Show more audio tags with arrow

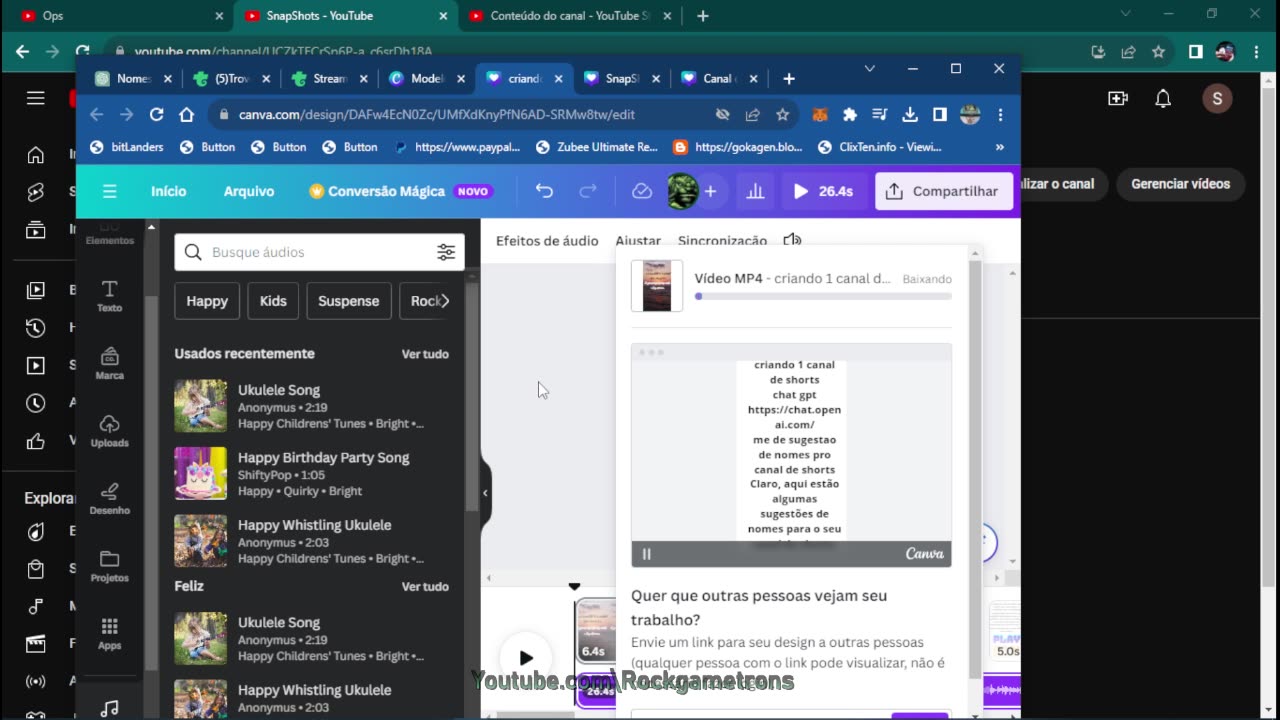coord(445,301)
